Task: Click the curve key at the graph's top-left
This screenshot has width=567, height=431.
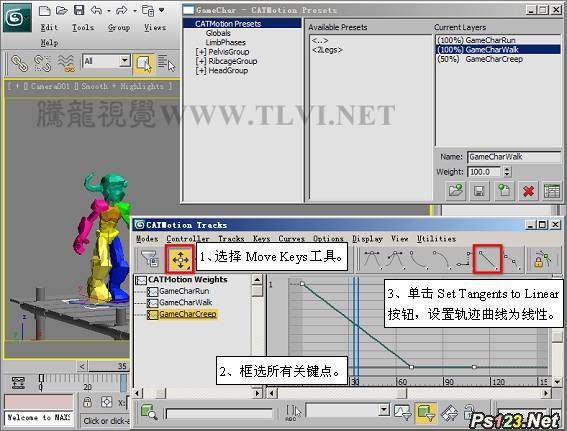Action: [x=302, y=284]
